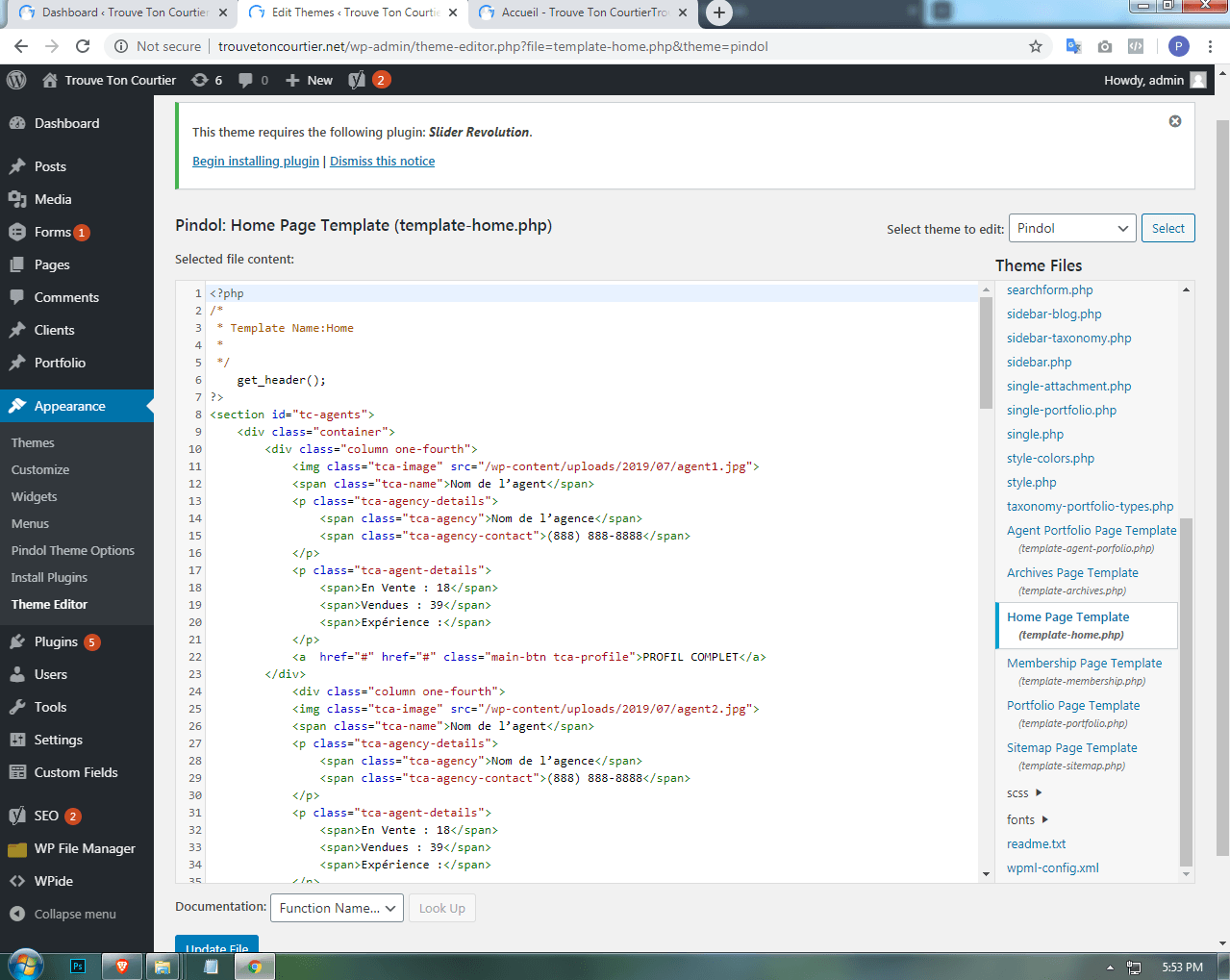Open the Themes submenu item
This screenshot has width=1230, height=980.
[33, 442]
